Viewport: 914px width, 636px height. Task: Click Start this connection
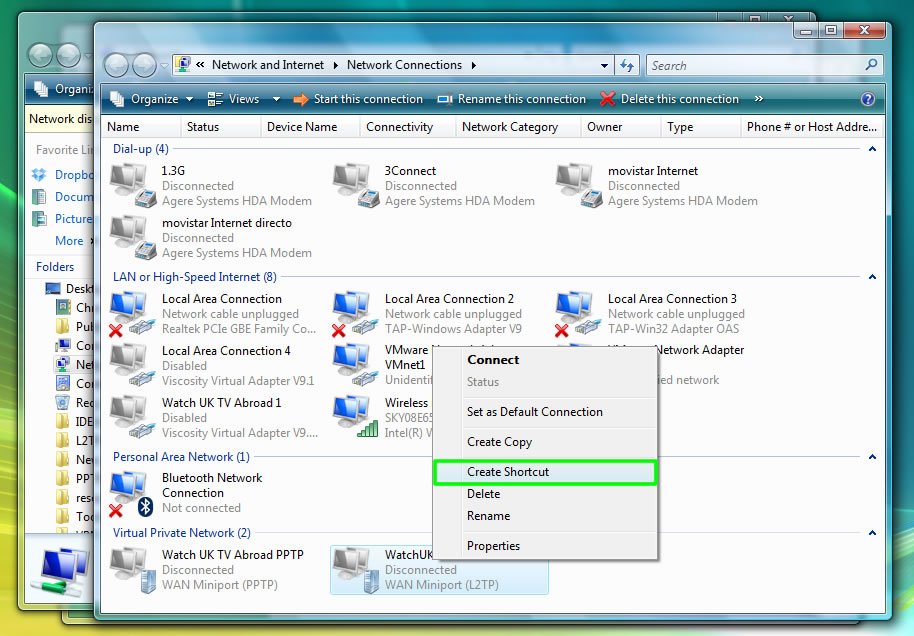[x=358, y=99]
